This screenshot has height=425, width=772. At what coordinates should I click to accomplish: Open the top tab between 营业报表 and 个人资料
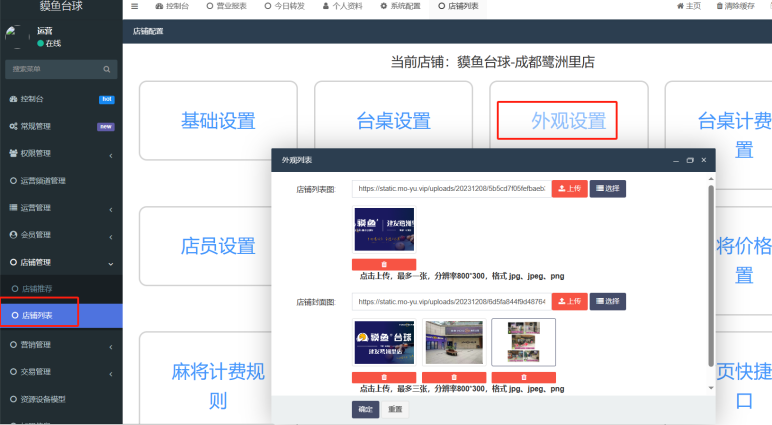285,6
